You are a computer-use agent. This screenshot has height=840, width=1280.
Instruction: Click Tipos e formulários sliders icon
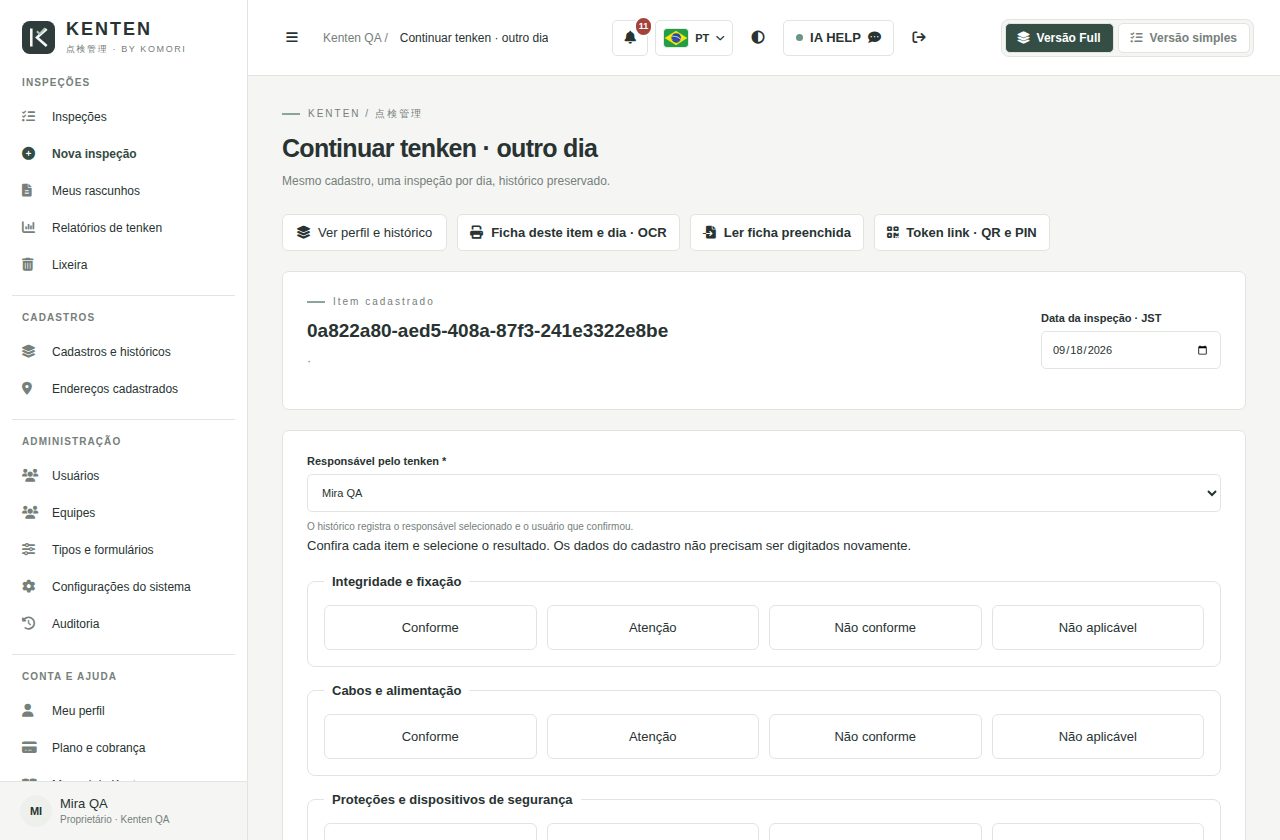(28, 550)
